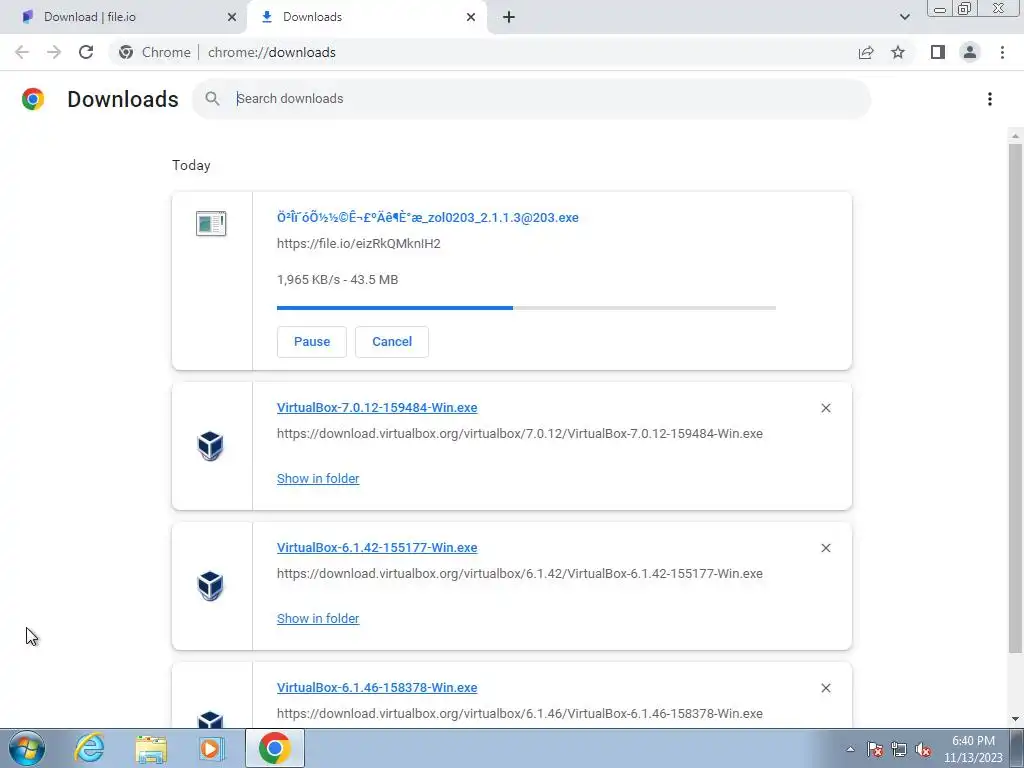Open the taskbar clock showing 6:40 PM
Screen dimensions: 1024x768
coord(973,749)
